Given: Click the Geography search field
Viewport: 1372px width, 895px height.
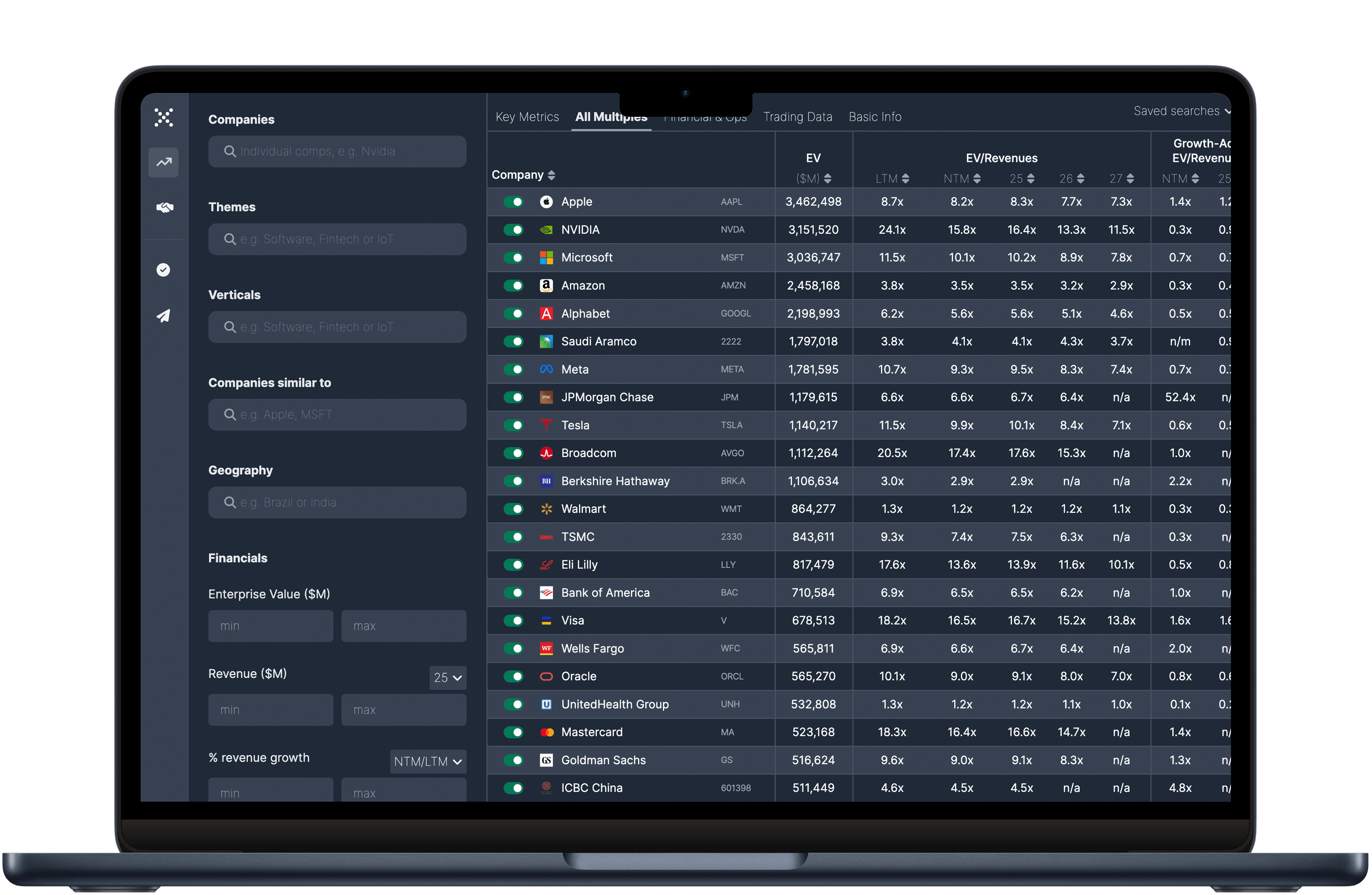Looking at the screenshot, I should point(337,502).
